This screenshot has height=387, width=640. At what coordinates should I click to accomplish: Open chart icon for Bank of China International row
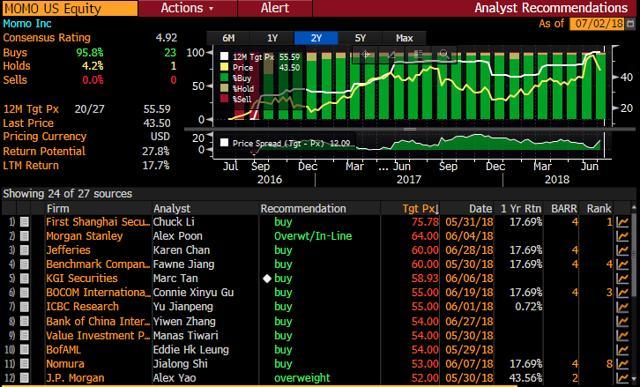tap(622, 322)
